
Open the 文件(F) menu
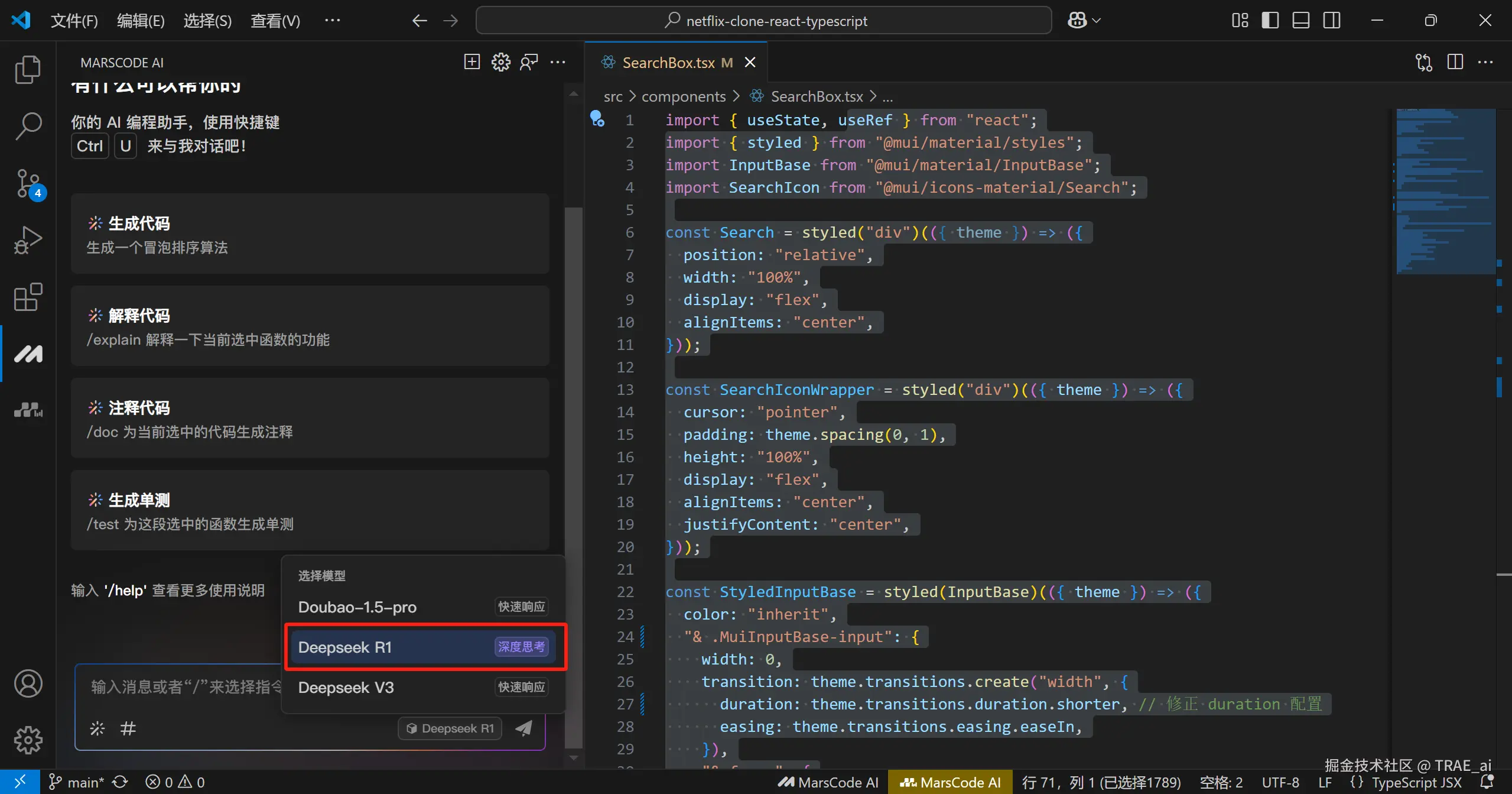[74, 21]
